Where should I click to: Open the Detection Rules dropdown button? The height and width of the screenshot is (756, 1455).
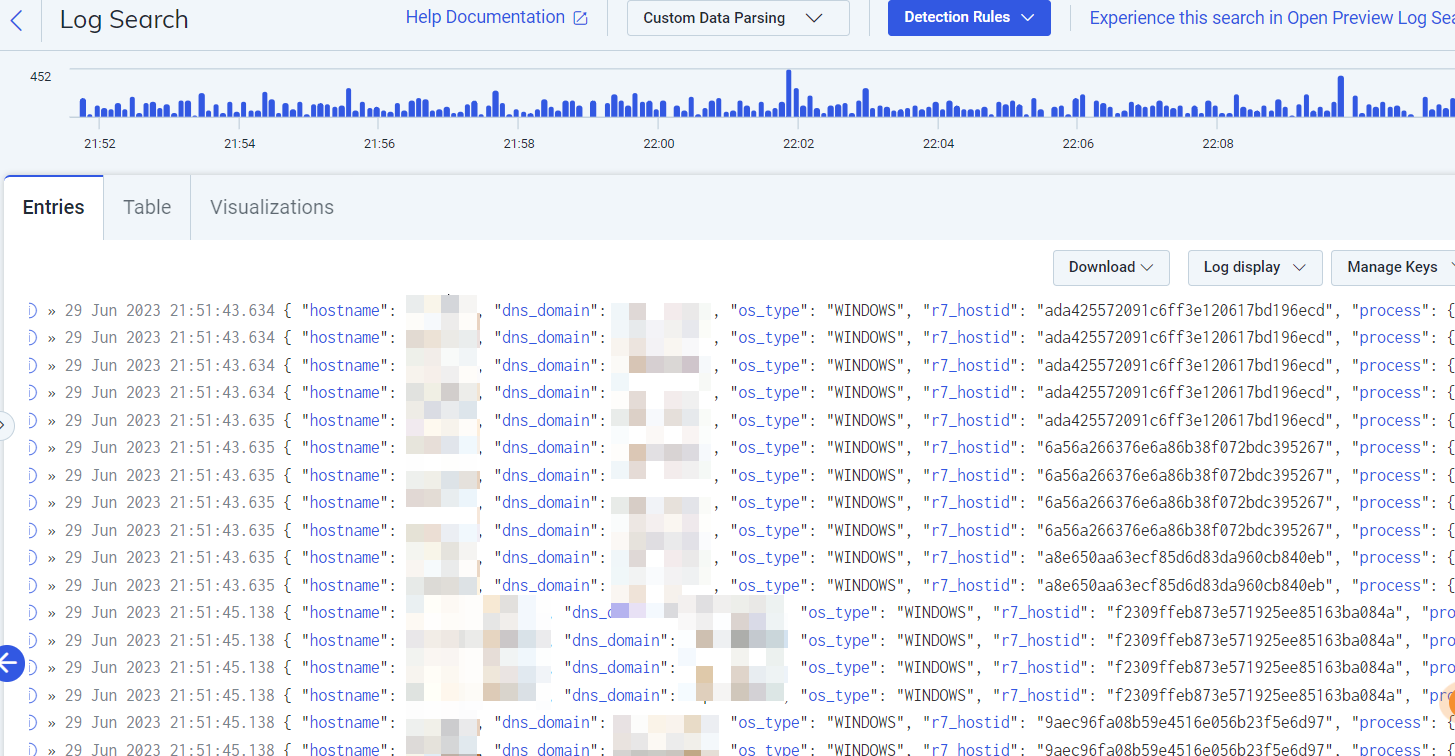click(969, 17)
